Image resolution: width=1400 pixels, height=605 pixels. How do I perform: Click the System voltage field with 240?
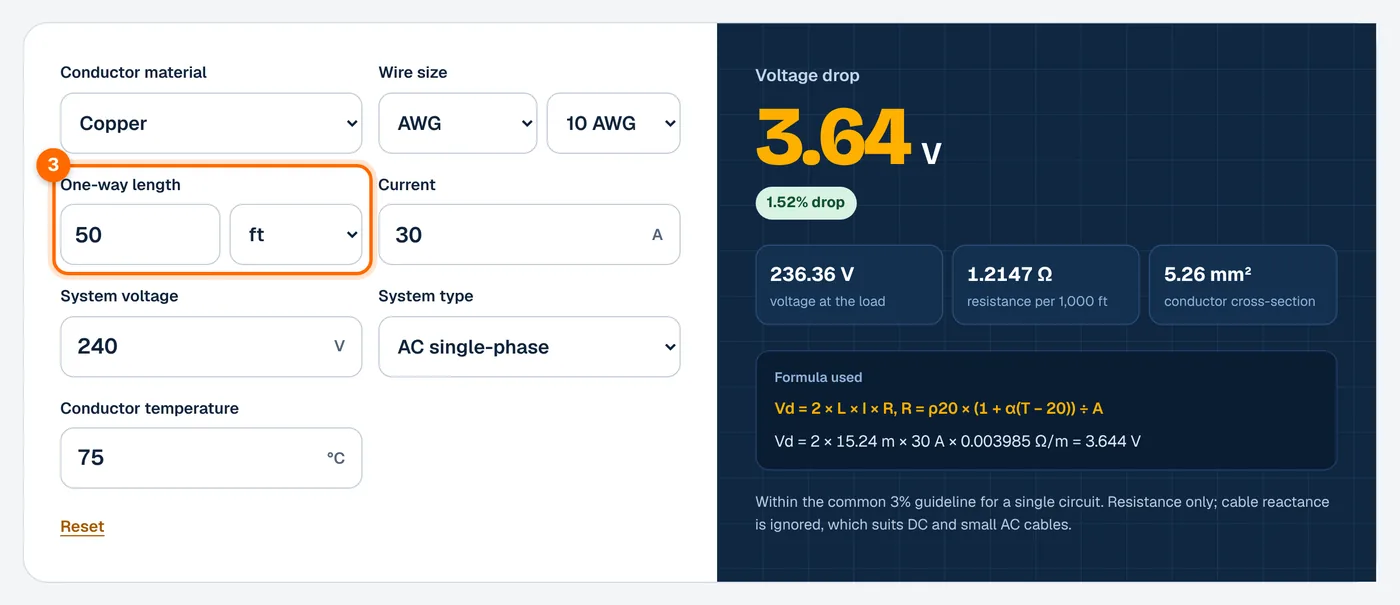[x=211, y=347]
